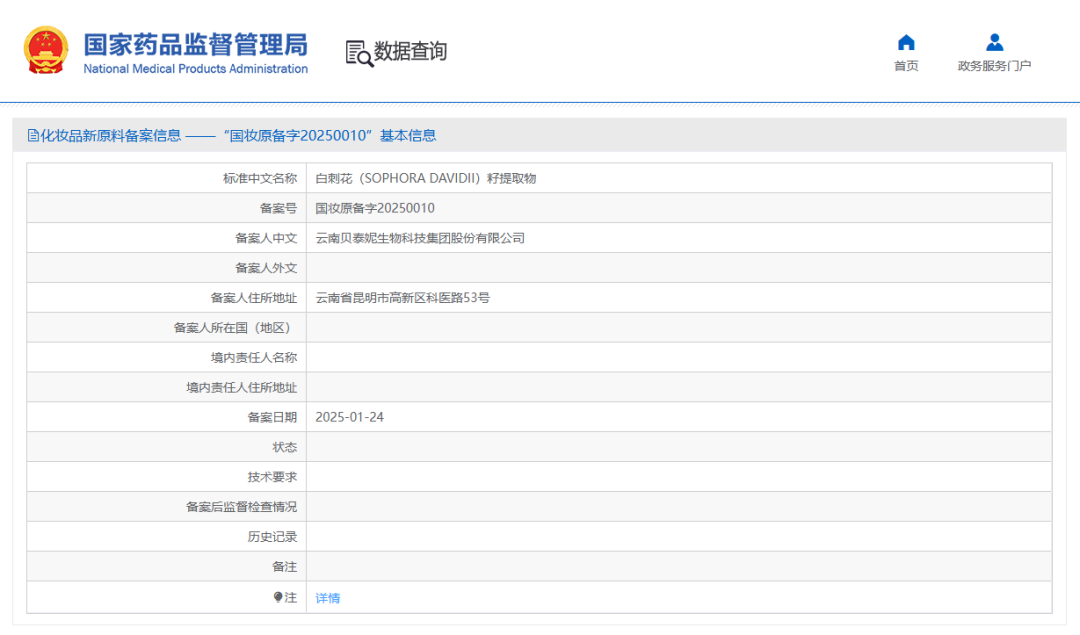
Task: Click the section header 化妆品新原料备案信息
Action: pyautogui.click(x=110, y=136)
